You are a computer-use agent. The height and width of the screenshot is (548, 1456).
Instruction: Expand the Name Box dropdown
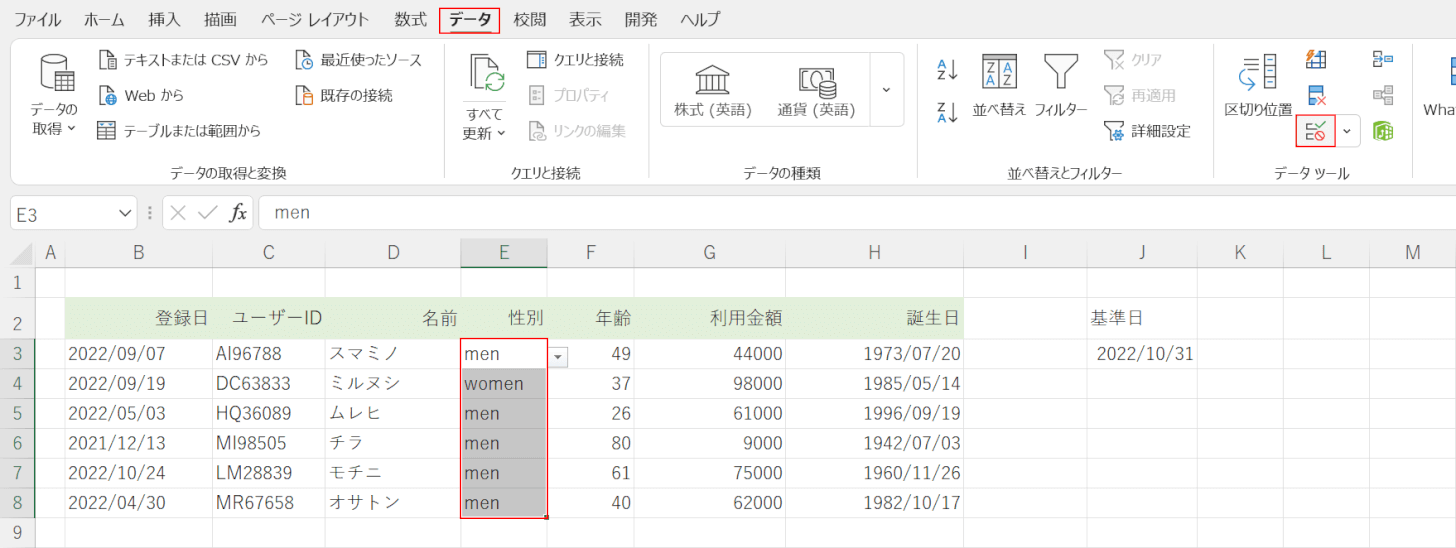pyautogui.click(x=125, y=213)
